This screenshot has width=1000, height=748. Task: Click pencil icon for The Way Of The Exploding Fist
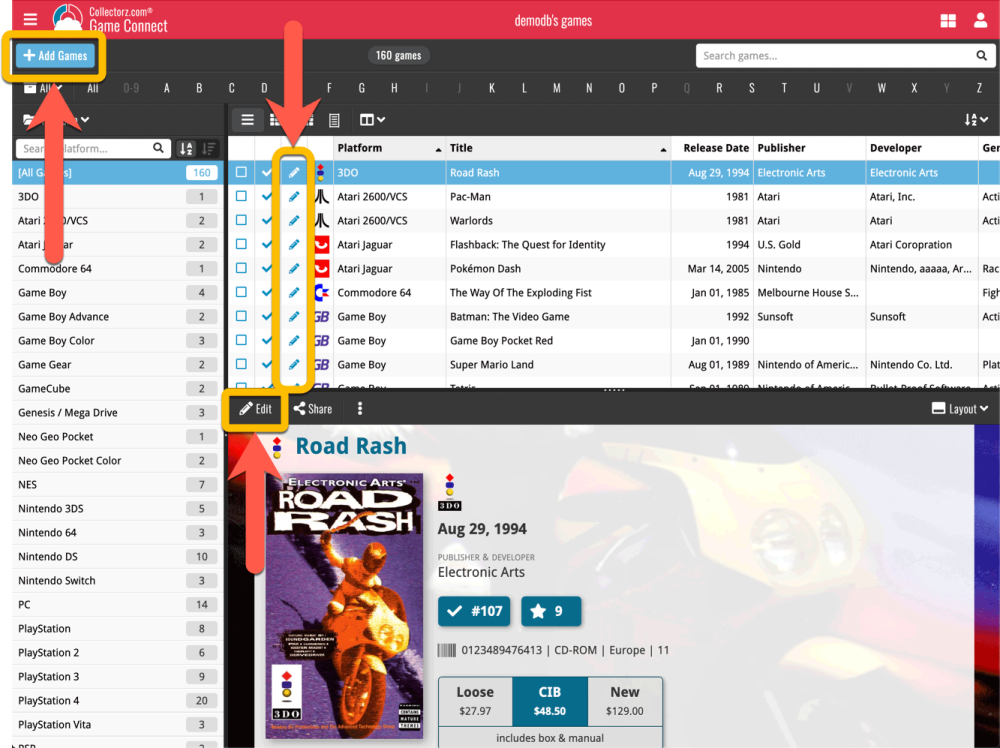pos(293,293)
